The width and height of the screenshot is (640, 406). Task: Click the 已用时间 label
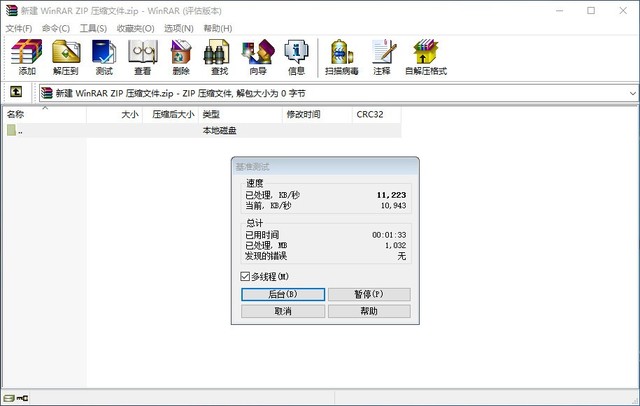(262, 235)
